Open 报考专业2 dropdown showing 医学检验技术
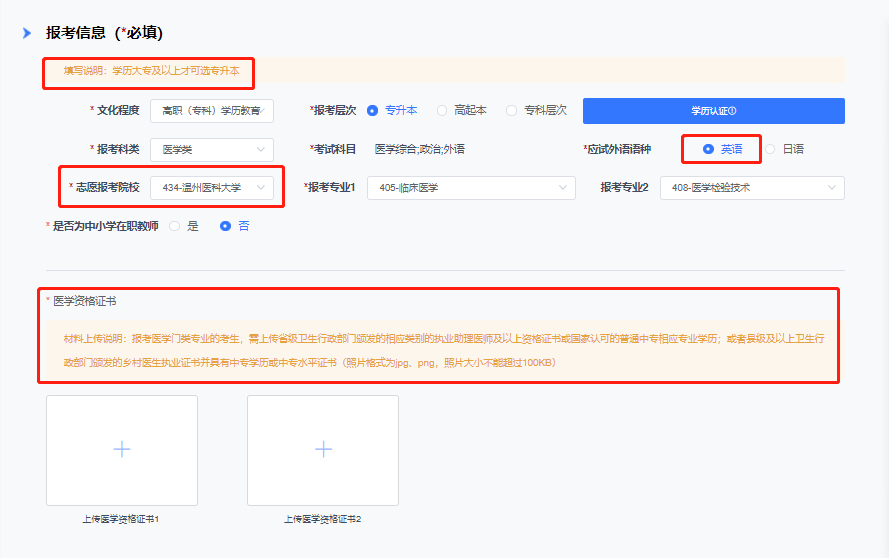This screenshot has height=558, width=889. (751, 187)
